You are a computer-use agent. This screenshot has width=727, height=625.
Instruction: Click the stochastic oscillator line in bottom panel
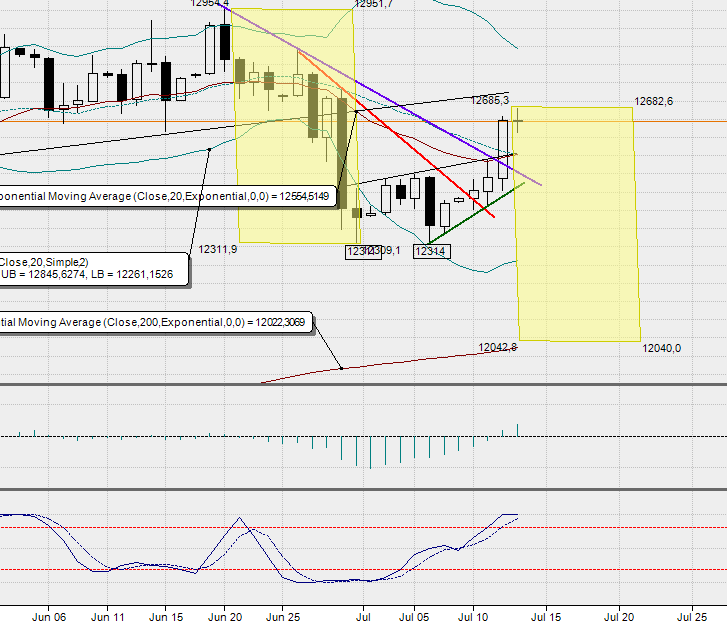(260, 547)
